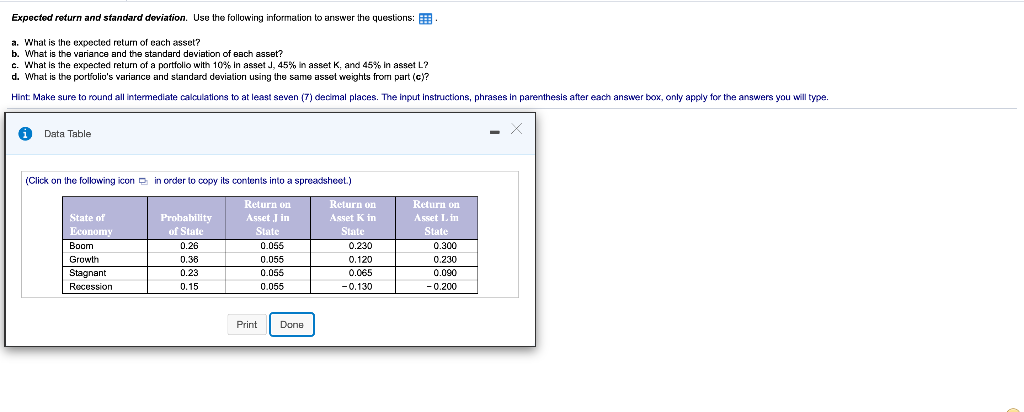Click question b about variance and standard deviation

(x=147, y=54)
